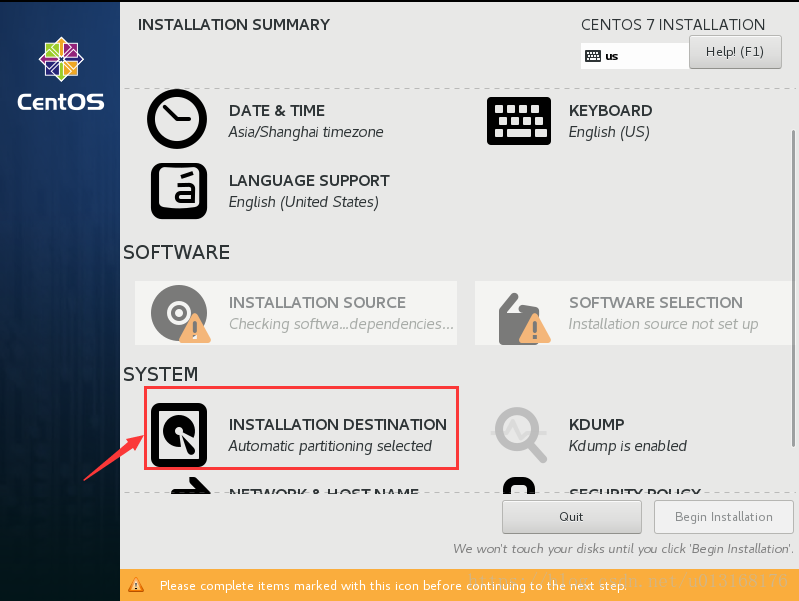Click the keyboard icon in the us layout indicator

point(593,56)
